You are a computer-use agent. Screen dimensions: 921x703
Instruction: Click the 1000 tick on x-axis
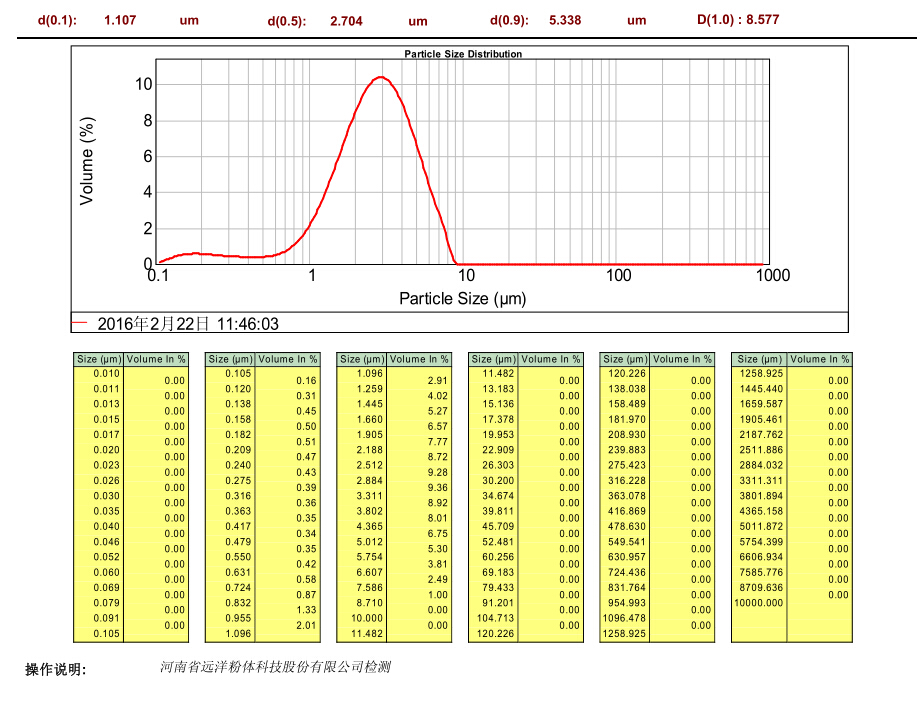771,275
